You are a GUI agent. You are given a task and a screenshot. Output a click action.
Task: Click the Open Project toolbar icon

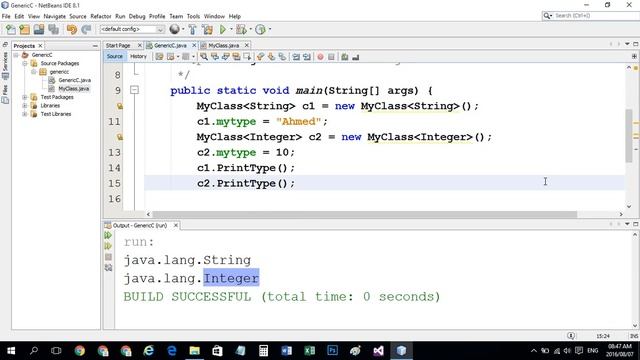coord(39,29)
